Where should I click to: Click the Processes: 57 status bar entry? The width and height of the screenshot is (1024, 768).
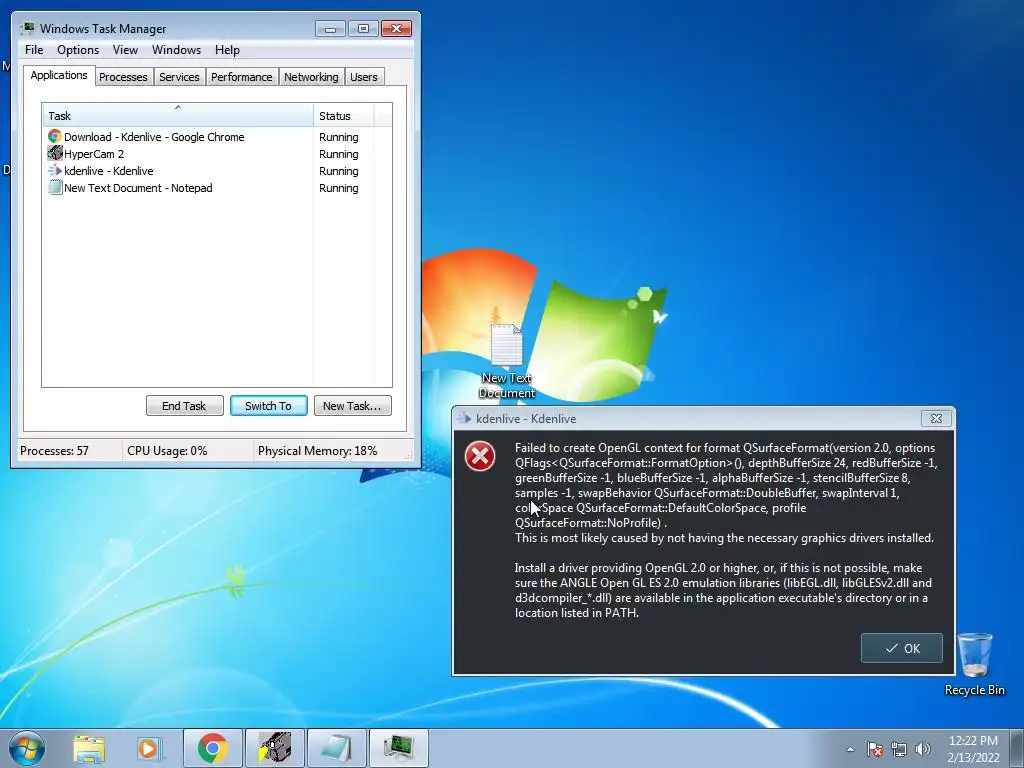(x=54, y=451)
